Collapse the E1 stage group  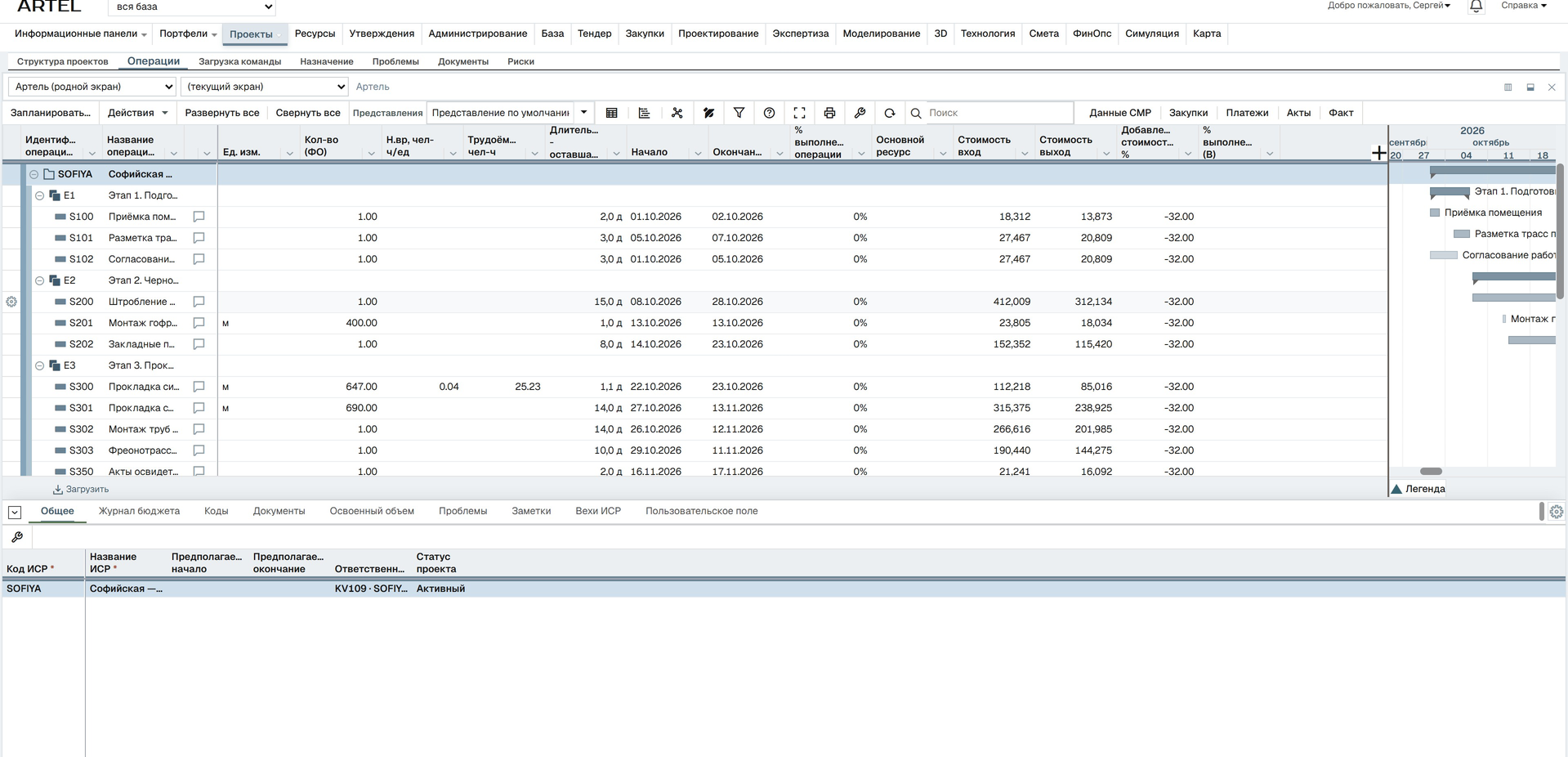pos(39,195)
